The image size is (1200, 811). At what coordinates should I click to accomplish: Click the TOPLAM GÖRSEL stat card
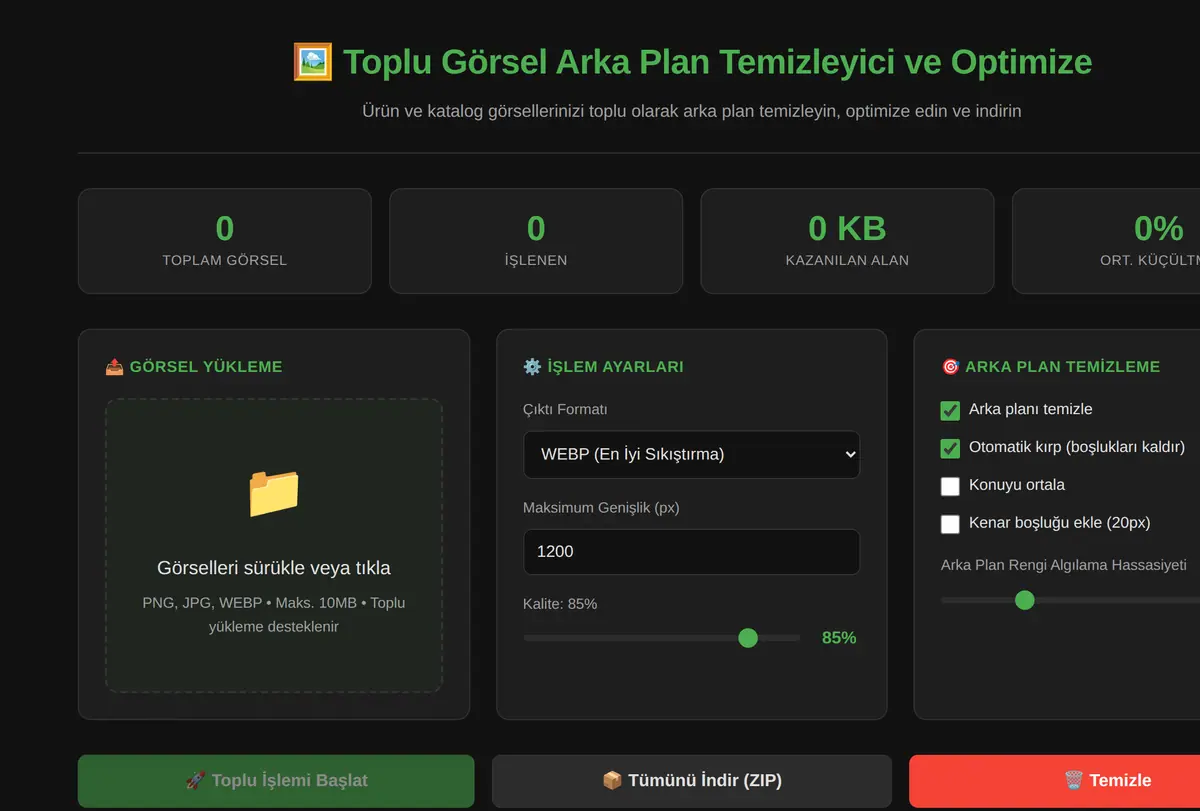pos(225,241)
